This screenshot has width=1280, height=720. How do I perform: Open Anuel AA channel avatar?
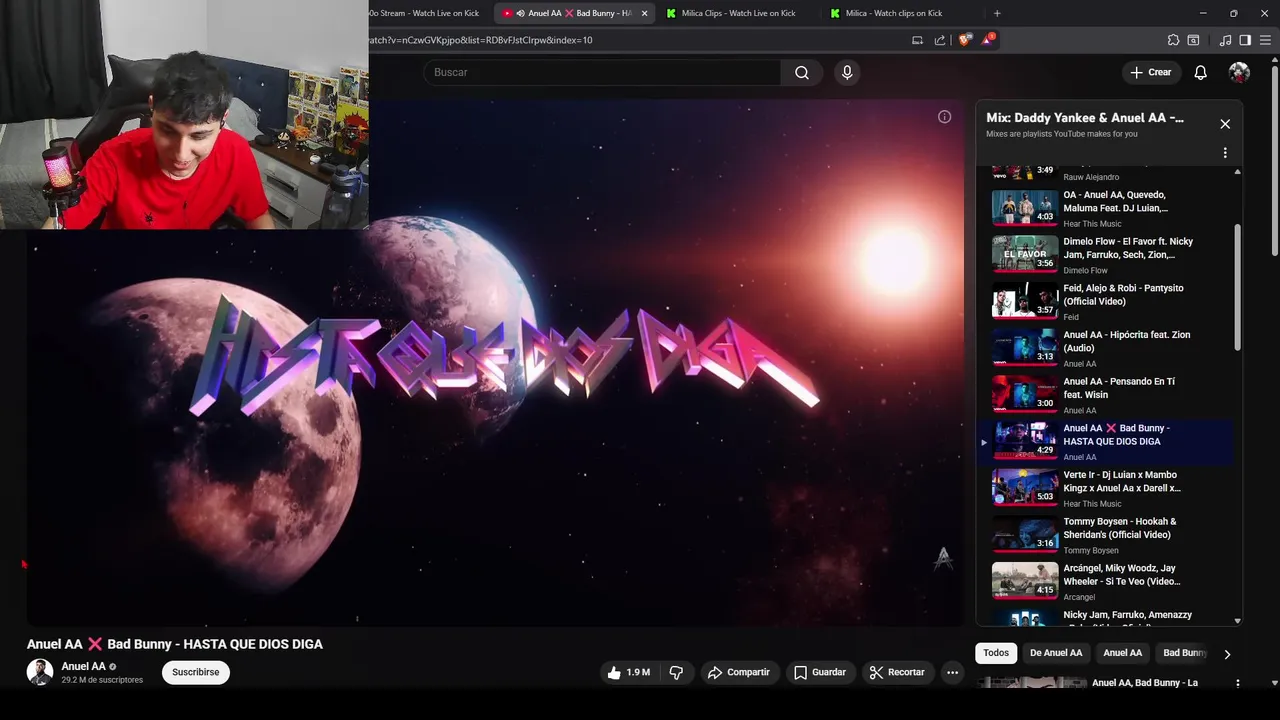40,672
